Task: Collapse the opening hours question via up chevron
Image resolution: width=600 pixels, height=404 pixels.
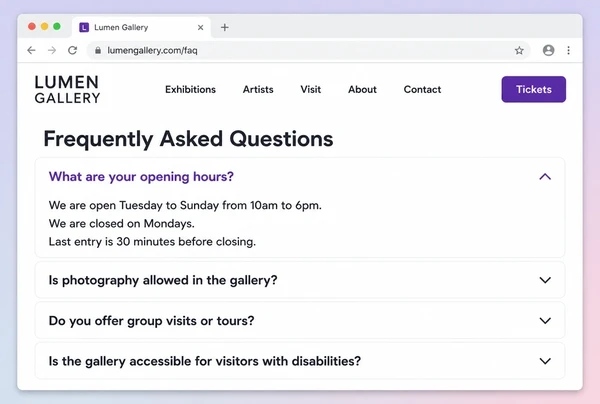Action: pyautogui.click(x=545, y=177)
